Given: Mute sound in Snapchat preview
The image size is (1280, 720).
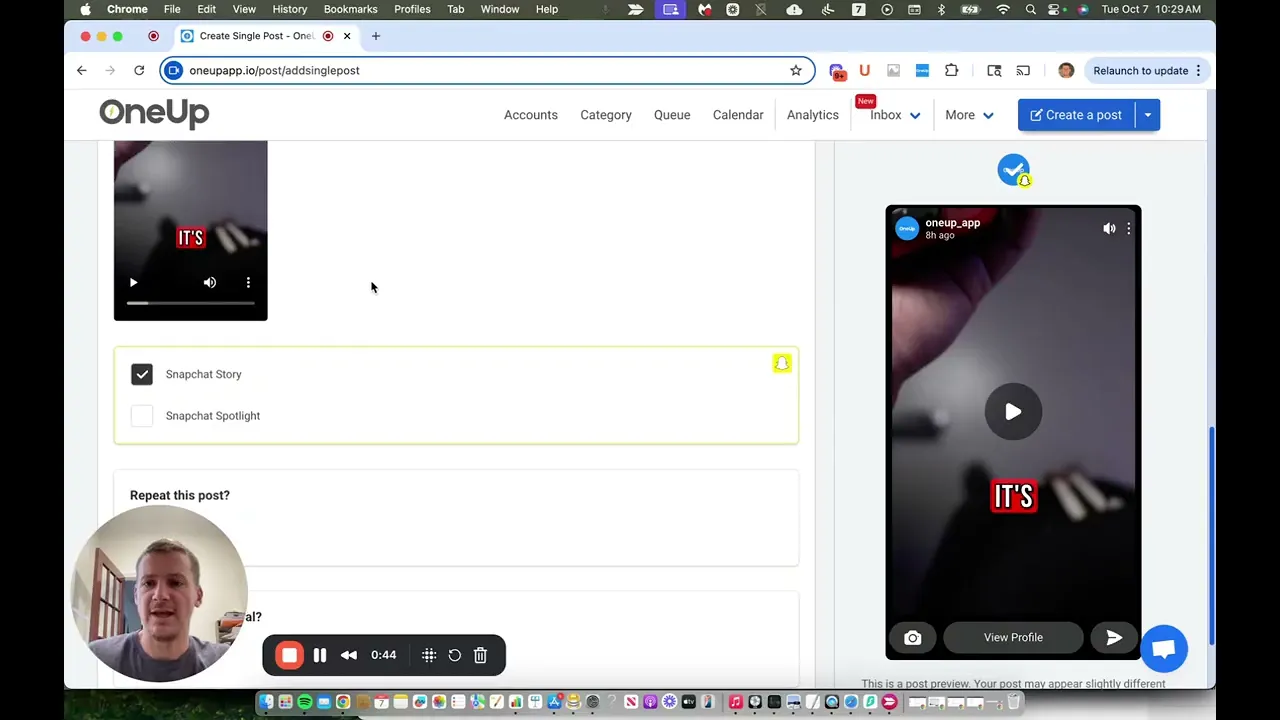Looking at the screenshot, I should click(1109, 228).
